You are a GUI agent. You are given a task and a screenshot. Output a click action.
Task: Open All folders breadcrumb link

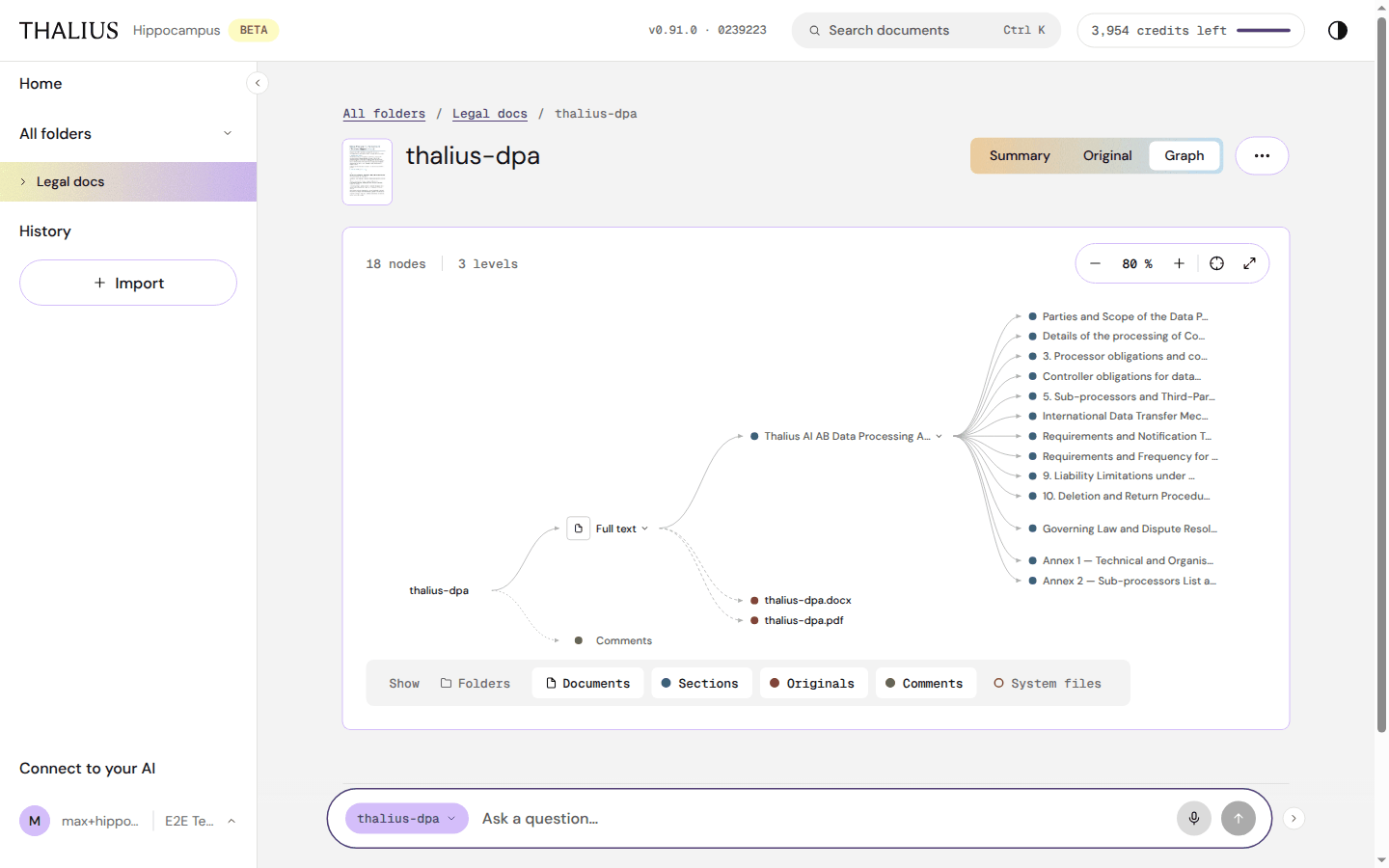pos(384,114)
